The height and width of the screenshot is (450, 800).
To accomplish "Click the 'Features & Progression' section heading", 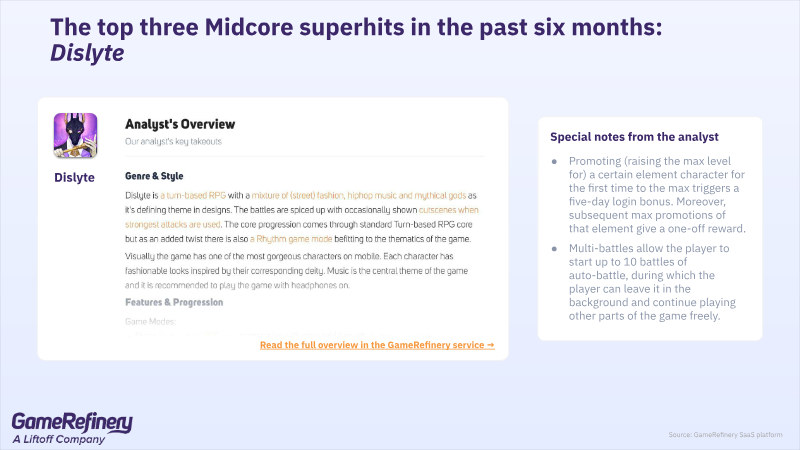I will (174, 302).
